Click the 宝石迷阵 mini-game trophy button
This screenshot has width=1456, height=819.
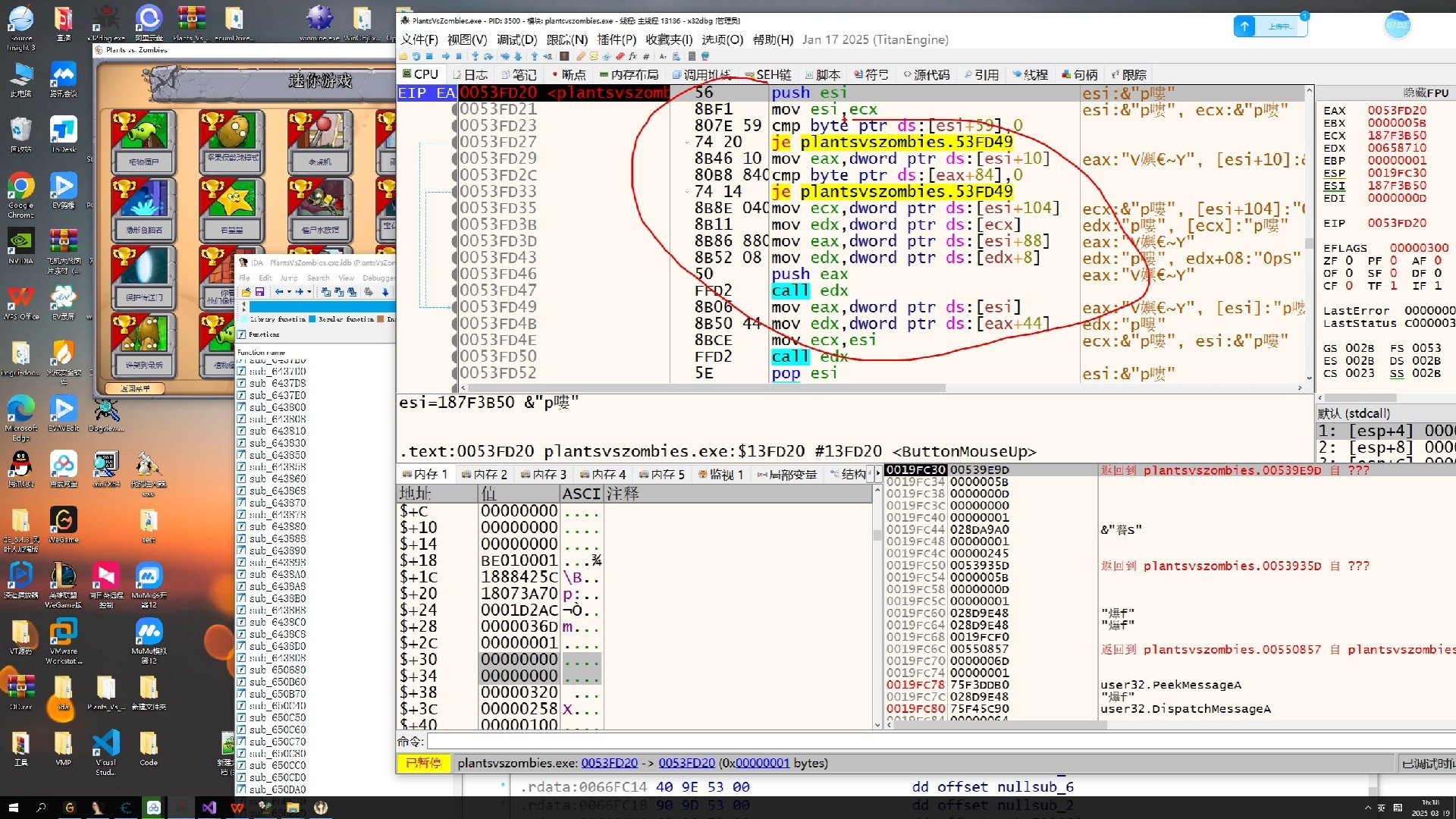(388, 209)
